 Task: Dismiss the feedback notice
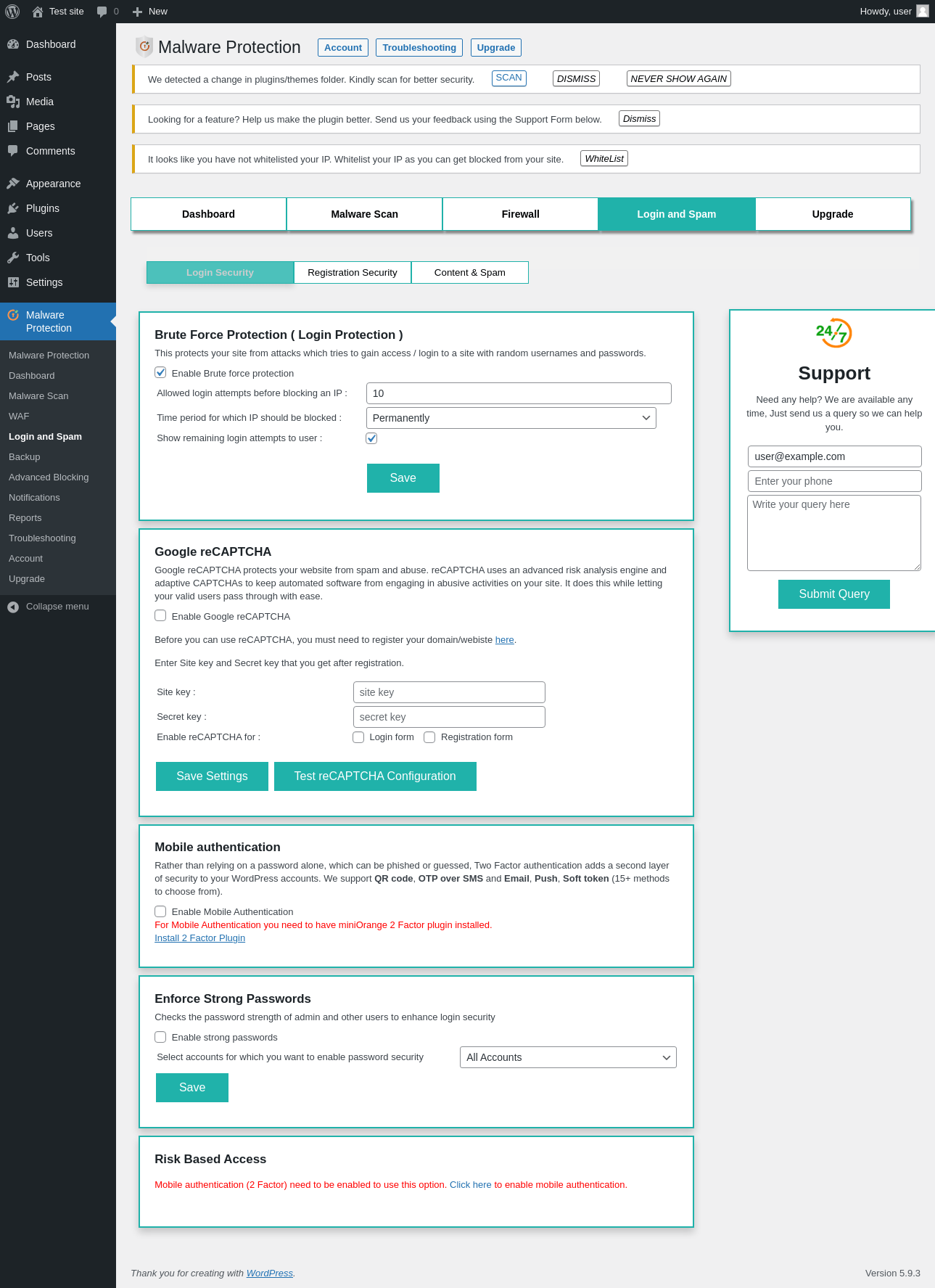[639, 118]
